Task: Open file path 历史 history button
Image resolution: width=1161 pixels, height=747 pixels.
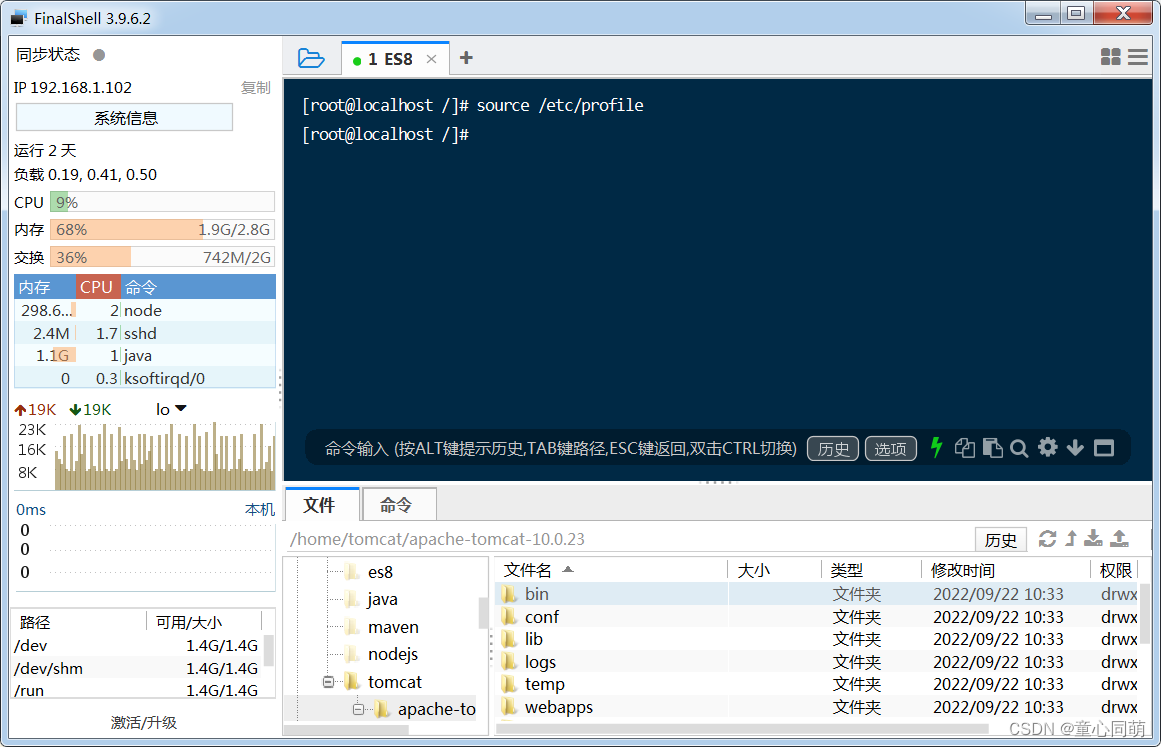Action: (x=1001, y=540)
